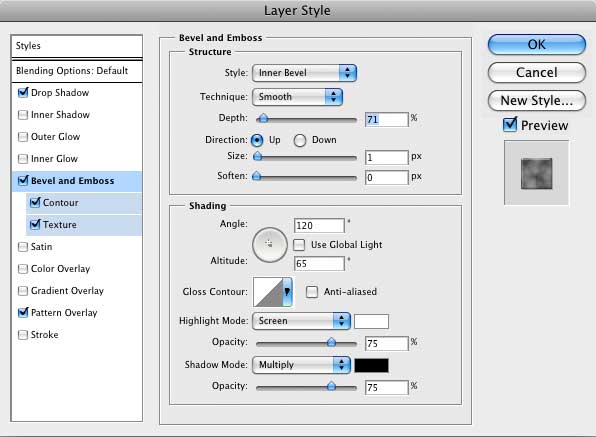
Task: Open the Technique dropdown showing Smooth
Action: (x=297, y=97)
